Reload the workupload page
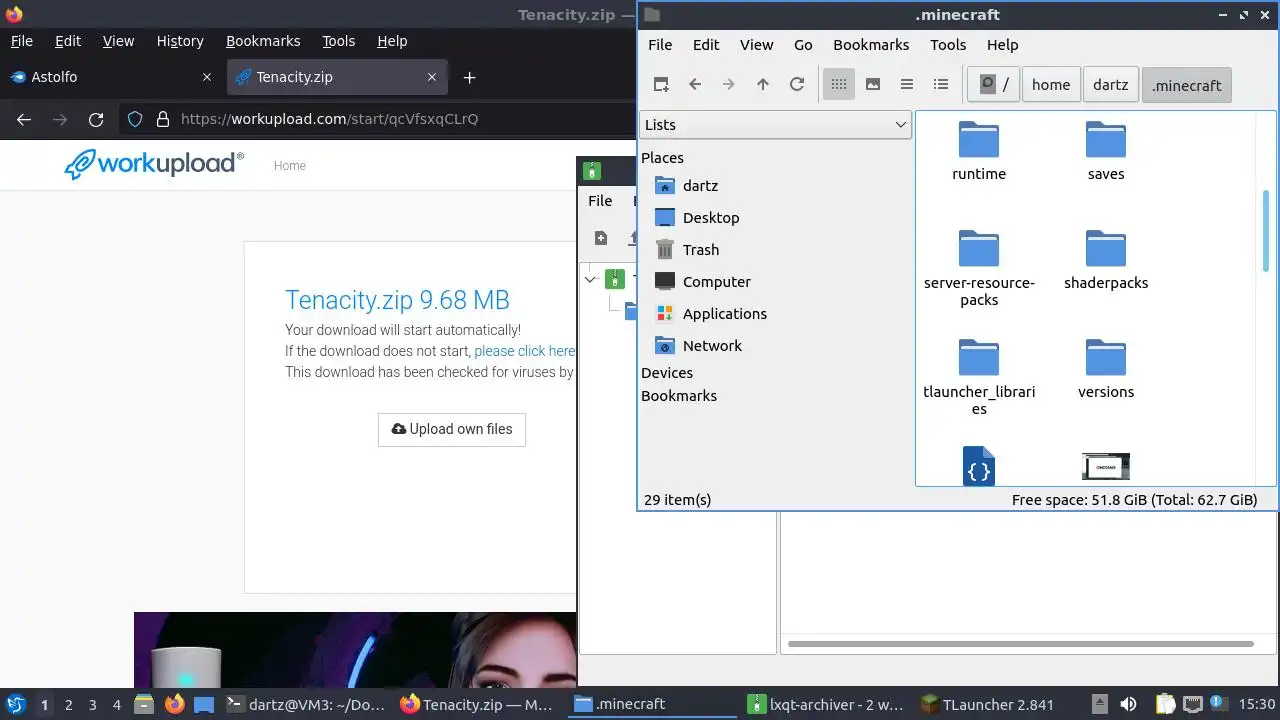 pyautogui.click(x=96, y=119)
